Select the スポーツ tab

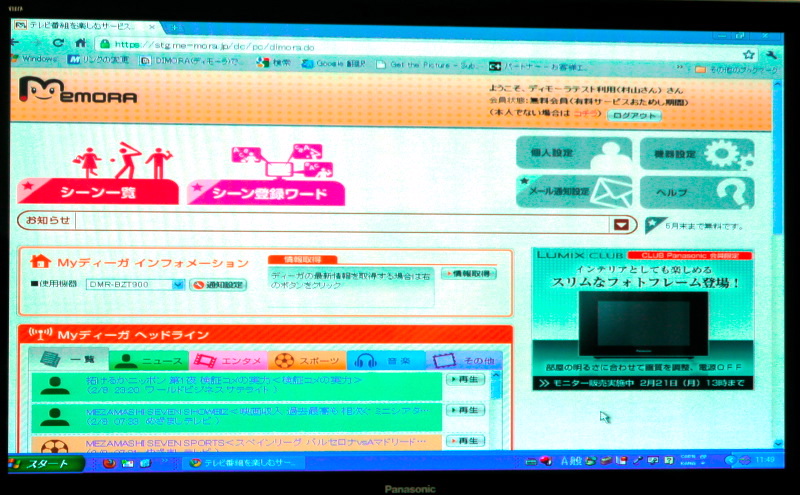pos(307,361)
